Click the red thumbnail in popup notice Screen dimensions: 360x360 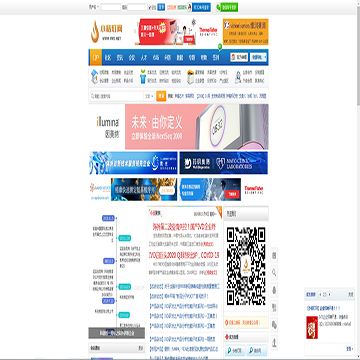click(x=312, y=327)
